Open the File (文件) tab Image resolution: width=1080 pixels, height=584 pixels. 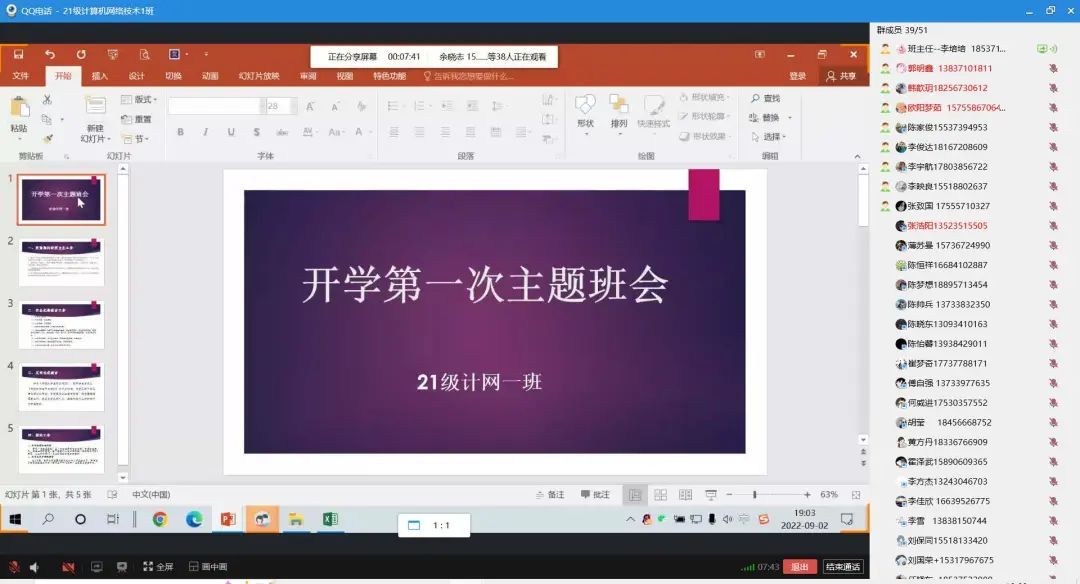tap(21, 76)
